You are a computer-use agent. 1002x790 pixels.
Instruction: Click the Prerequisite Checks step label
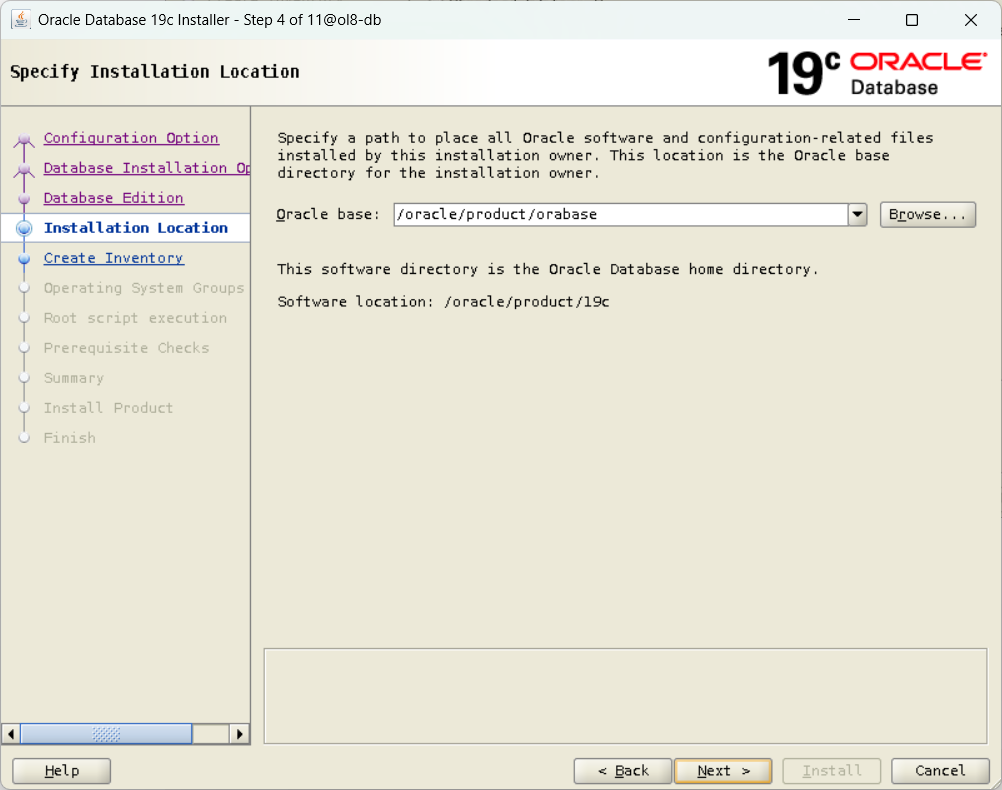point(127,348)
